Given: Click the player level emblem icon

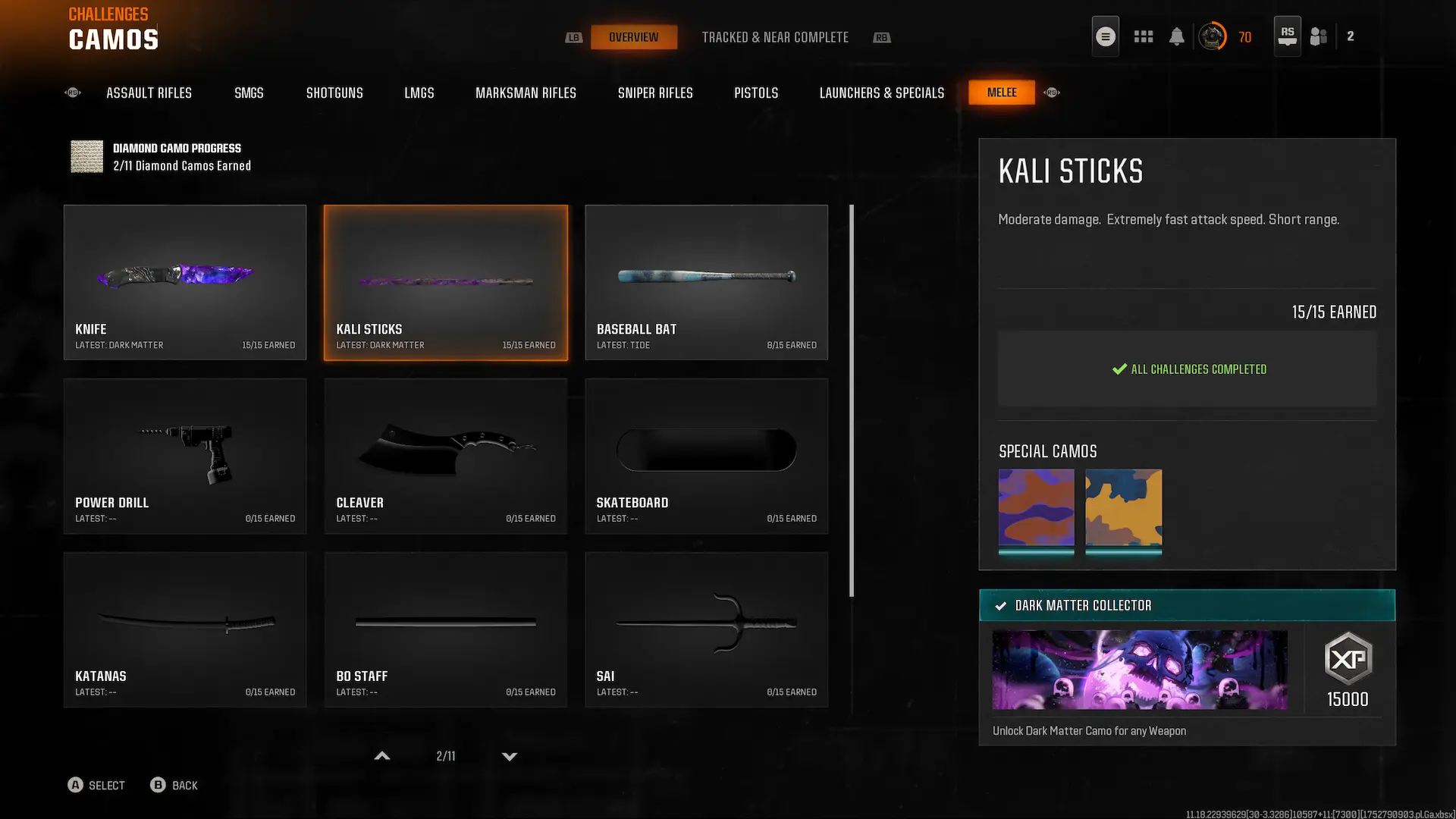Looking at the screenshot, I should tap(1212, 36).
